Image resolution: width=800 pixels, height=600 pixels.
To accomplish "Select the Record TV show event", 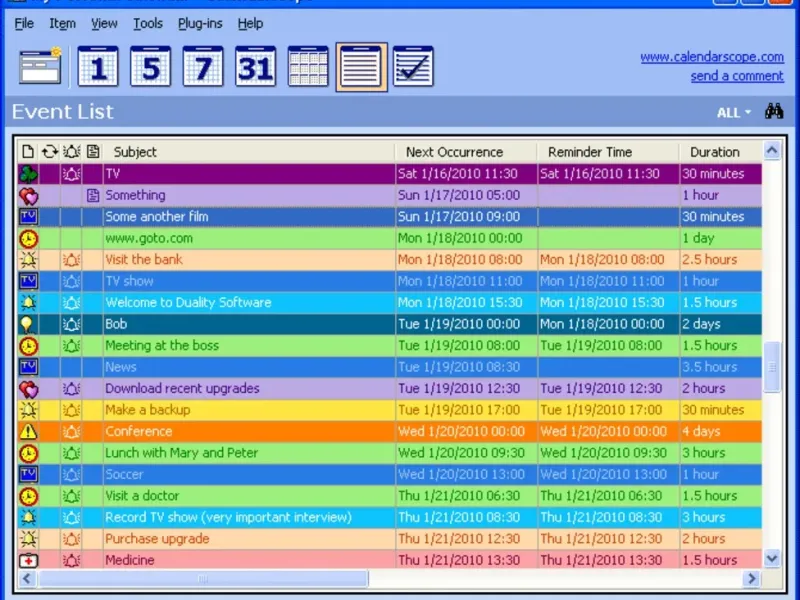I will (x=390, y=517).
